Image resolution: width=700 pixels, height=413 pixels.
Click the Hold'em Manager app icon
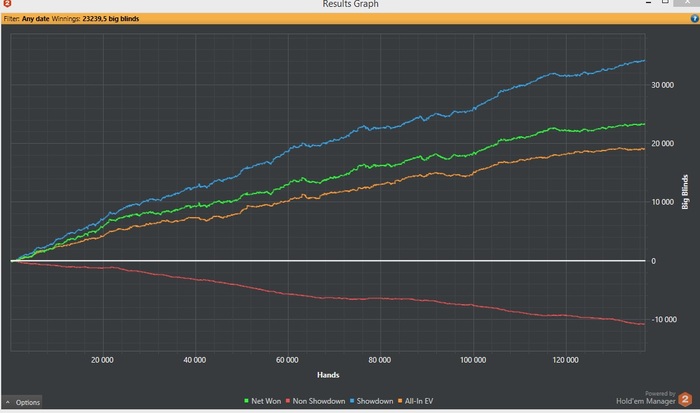point(7,3)
